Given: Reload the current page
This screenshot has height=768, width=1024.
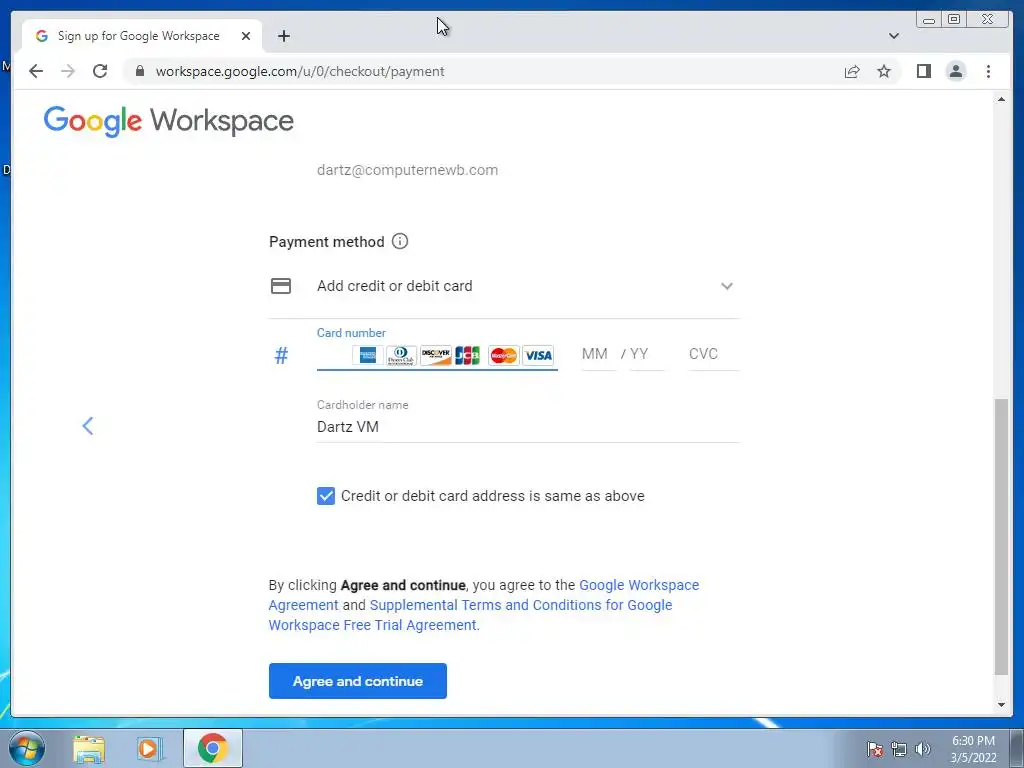Looking at the screenshot, I should 100,71.
